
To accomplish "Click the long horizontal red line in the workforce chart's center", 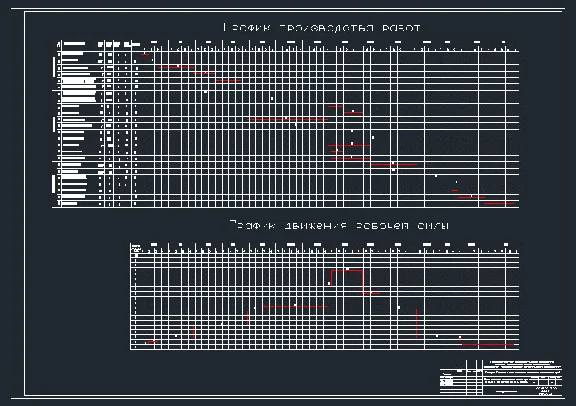I will pyautogui.click(x=295, y=307).
